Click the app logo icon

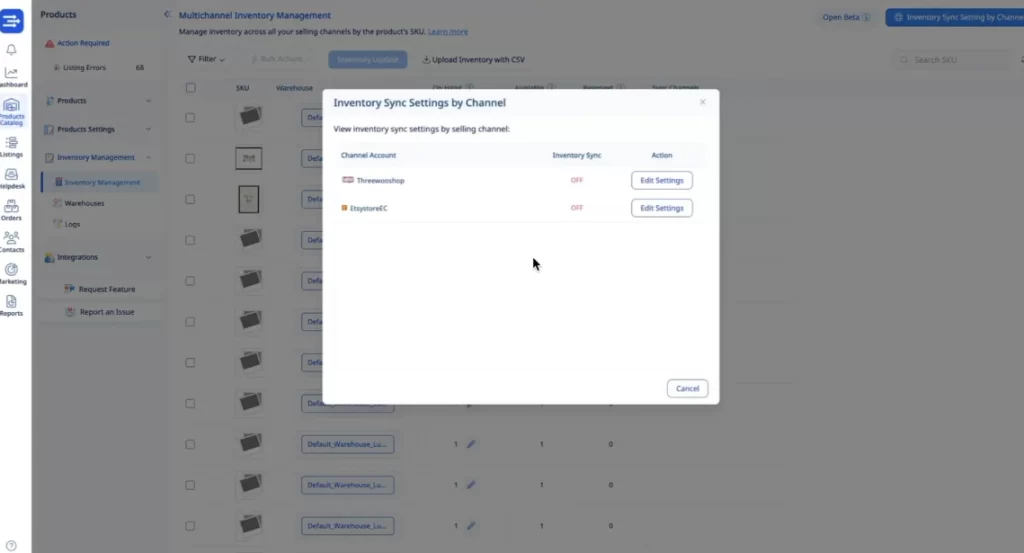[x=12, y=21]
